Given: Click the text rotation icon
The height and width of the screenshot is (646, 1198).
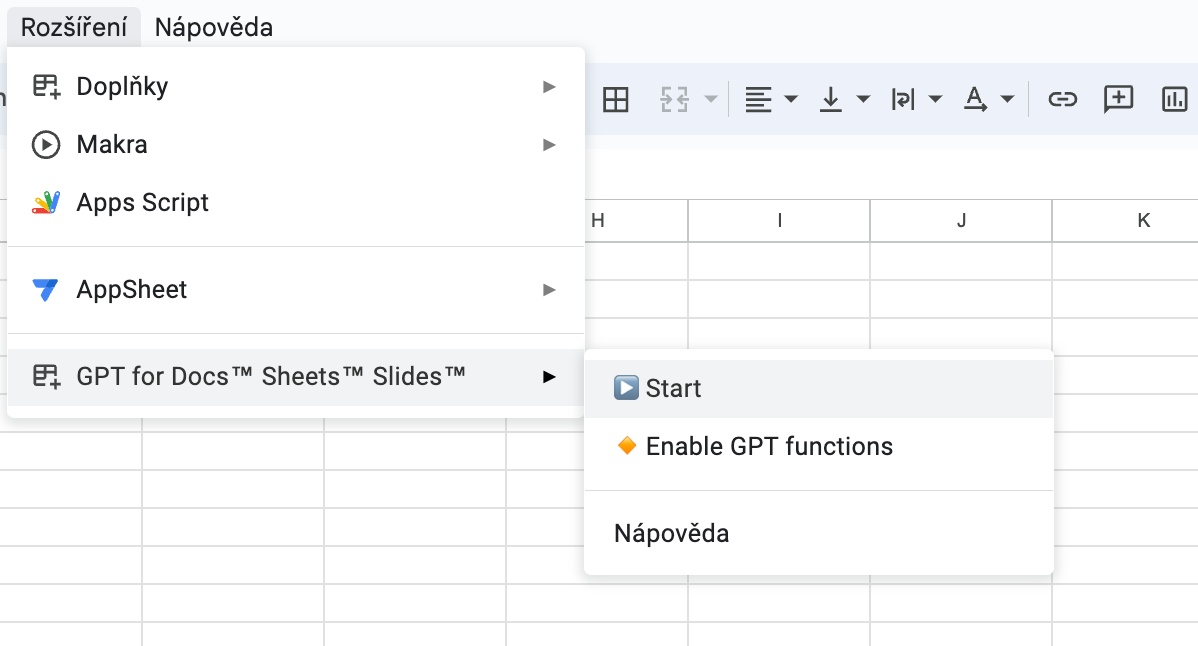Looking at the screenshot, I should coord(976,99).
